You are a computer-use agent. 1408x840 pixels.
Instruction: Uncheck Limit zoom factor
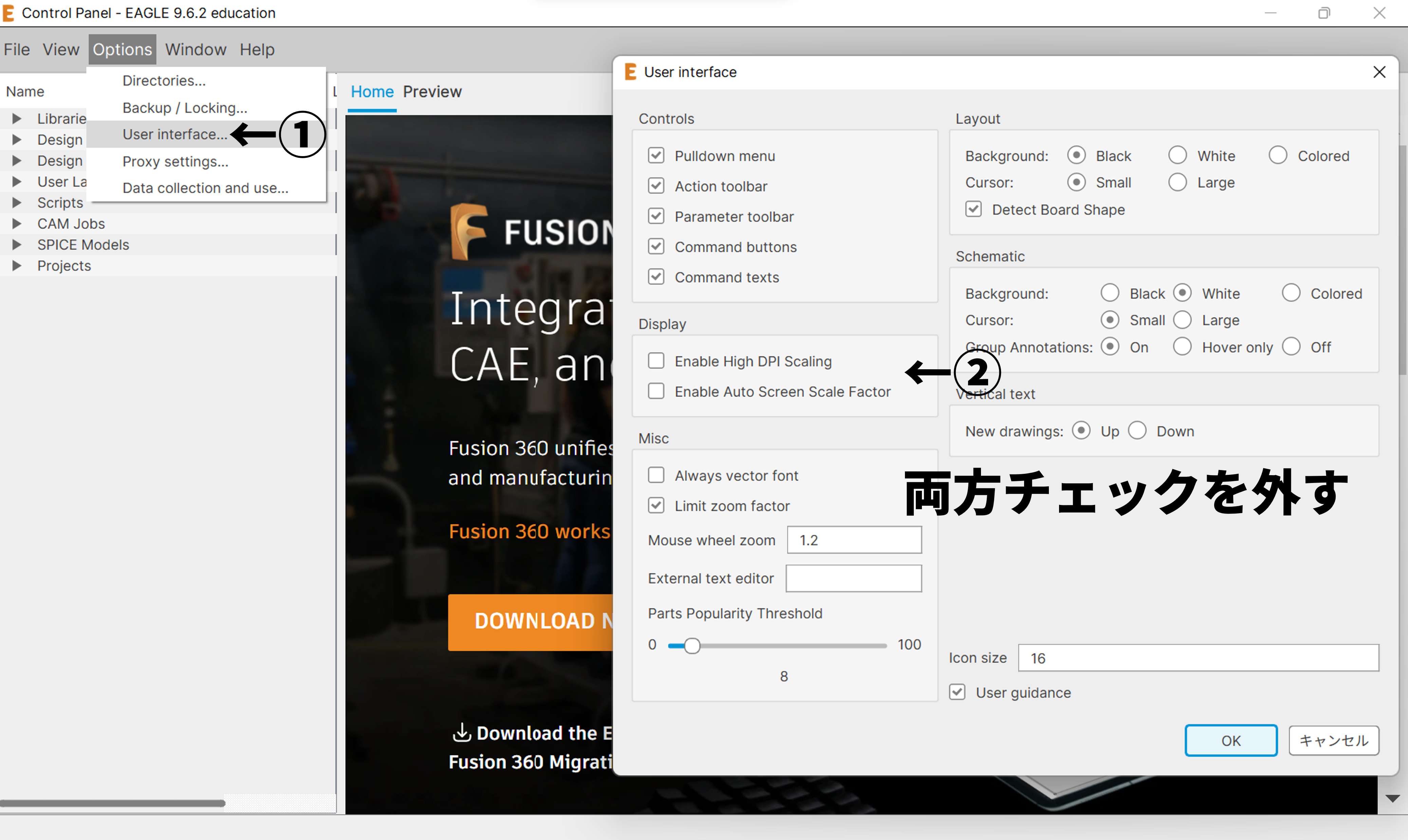655,505
